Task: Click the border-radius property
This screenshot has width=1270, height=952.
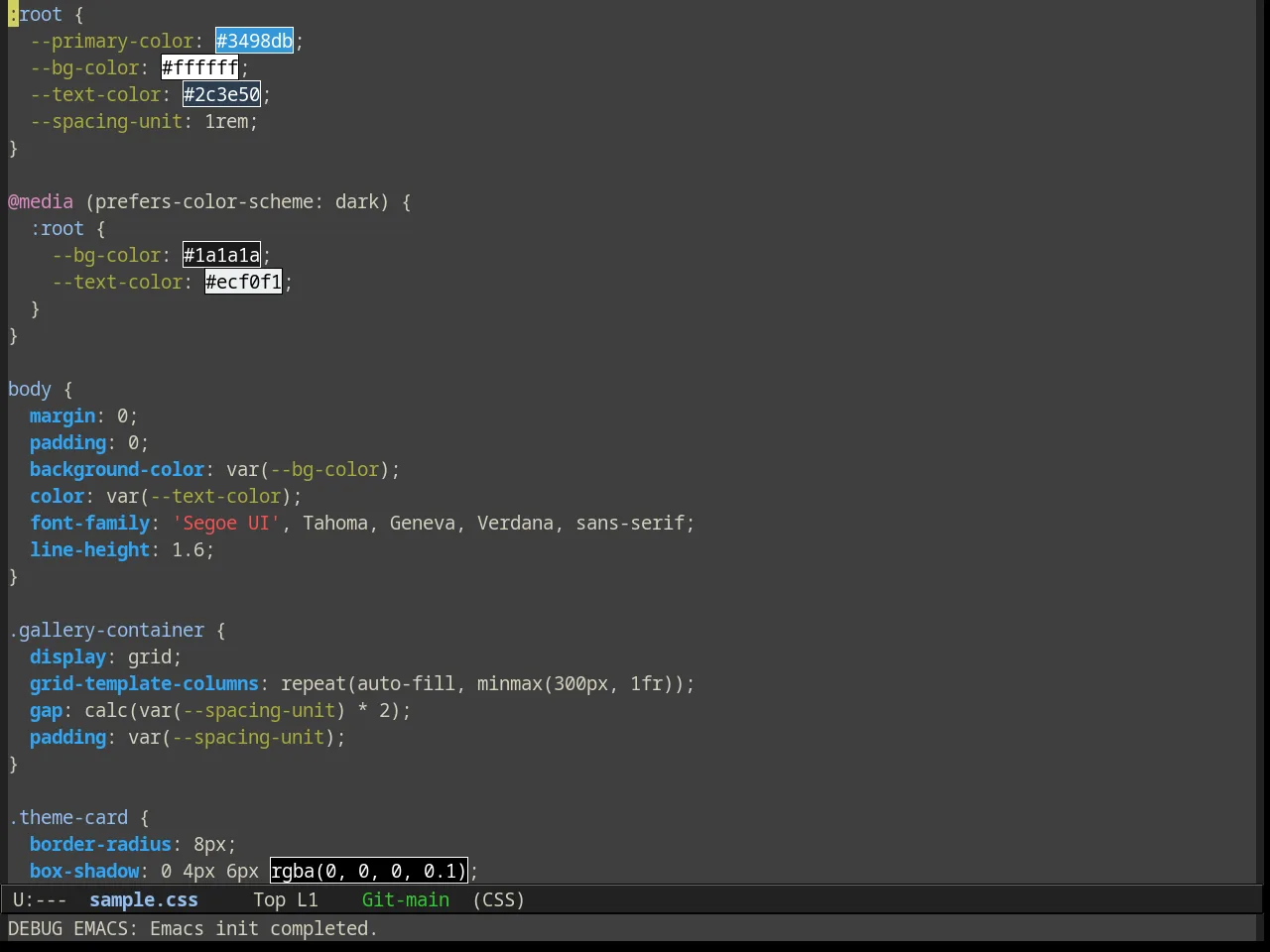Action: pos(100,844)
